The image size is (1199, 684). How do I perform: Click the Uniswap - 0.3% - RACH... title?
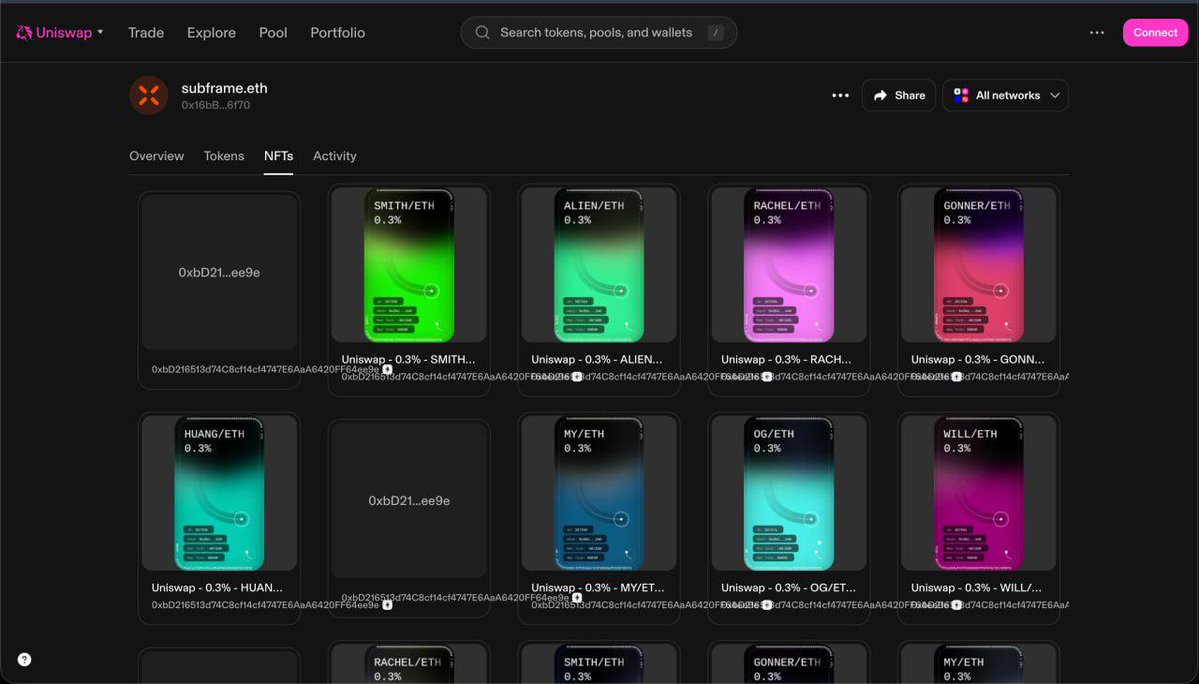pyautogui.click(x=786, y=359)
